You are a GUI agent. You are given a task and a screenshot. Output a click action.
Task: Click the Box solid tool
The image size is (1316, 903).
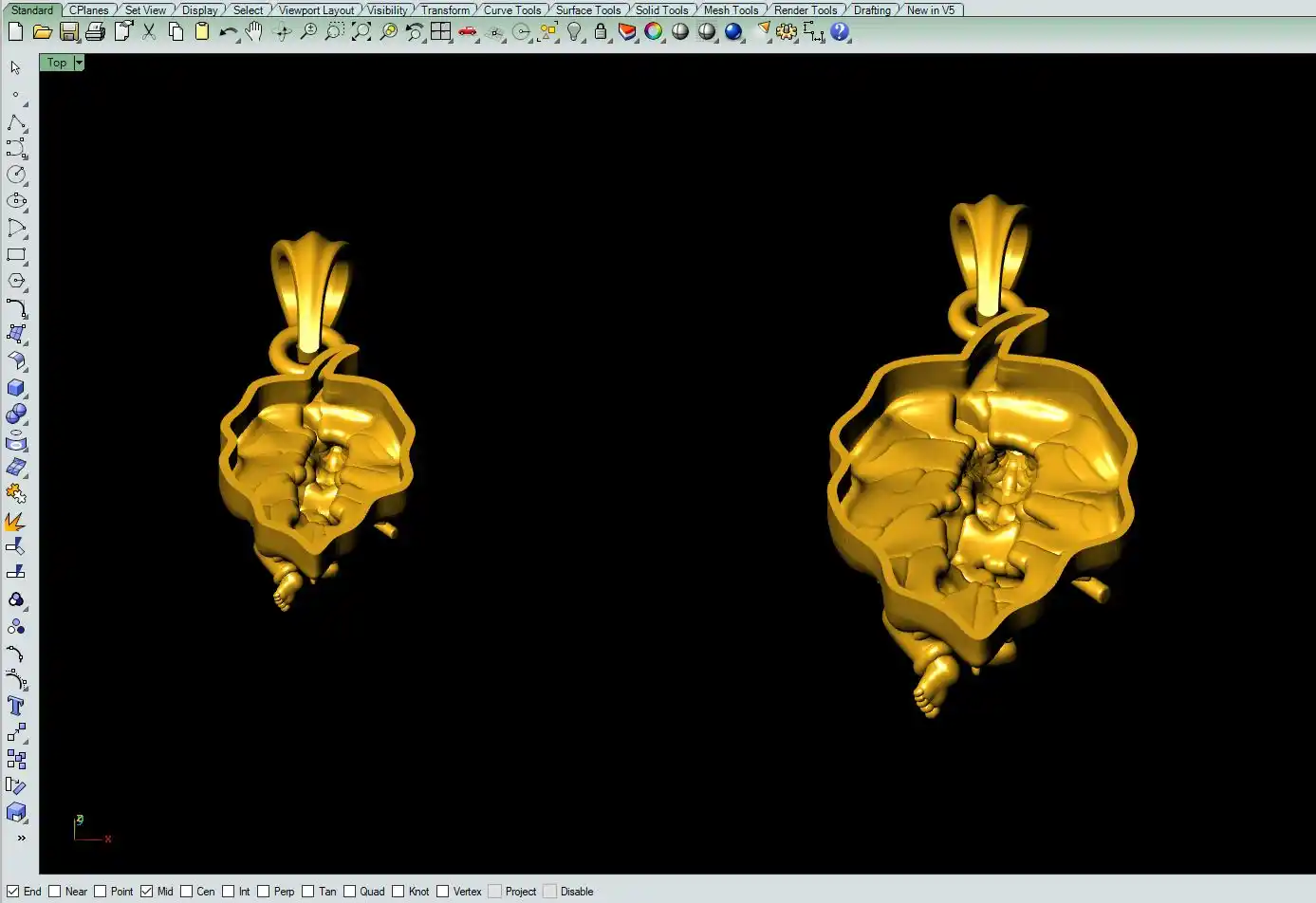16,388
